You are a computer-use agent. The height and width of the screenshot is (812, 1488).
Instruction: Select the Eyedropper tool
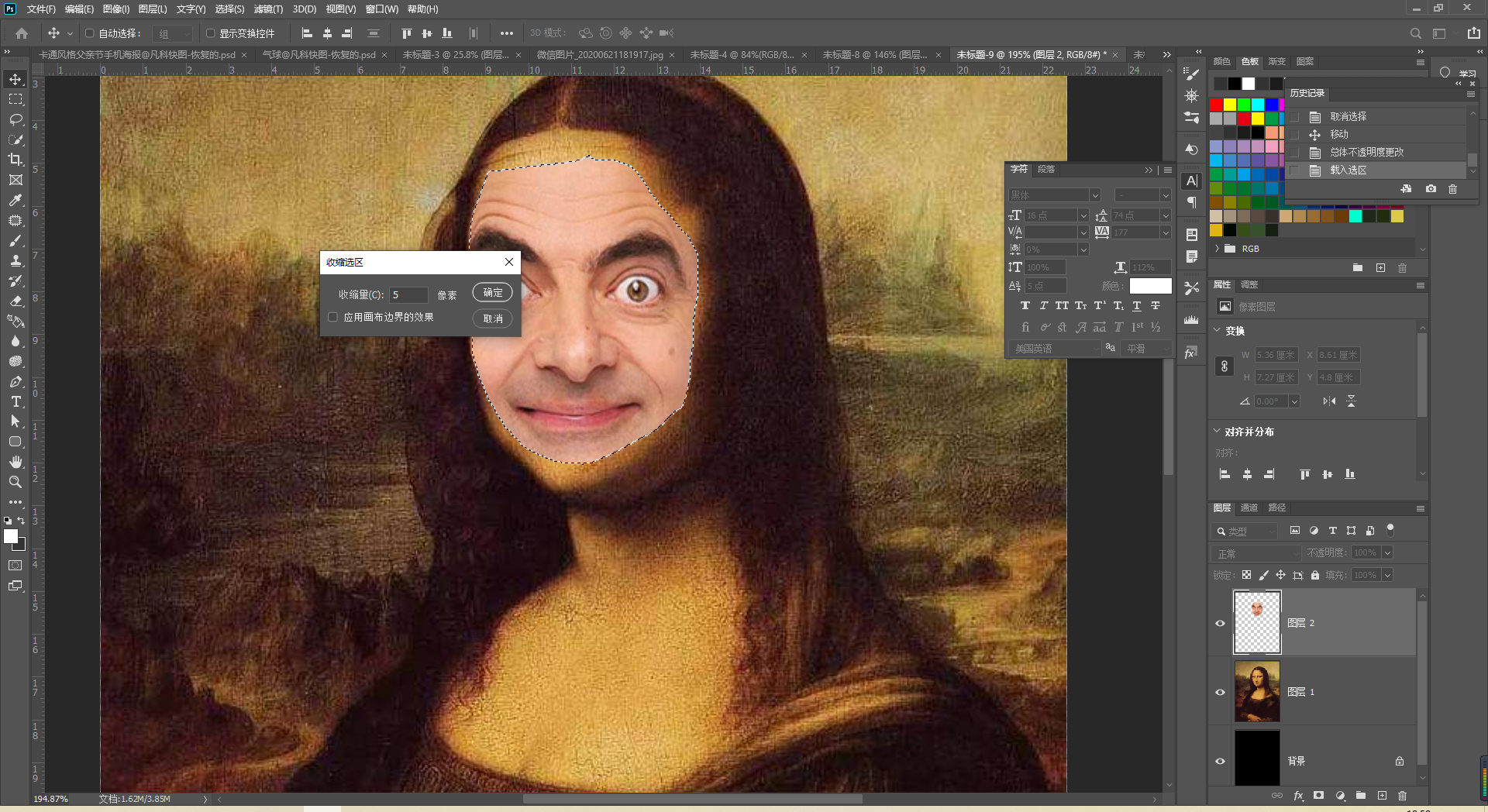coord(15,200)
